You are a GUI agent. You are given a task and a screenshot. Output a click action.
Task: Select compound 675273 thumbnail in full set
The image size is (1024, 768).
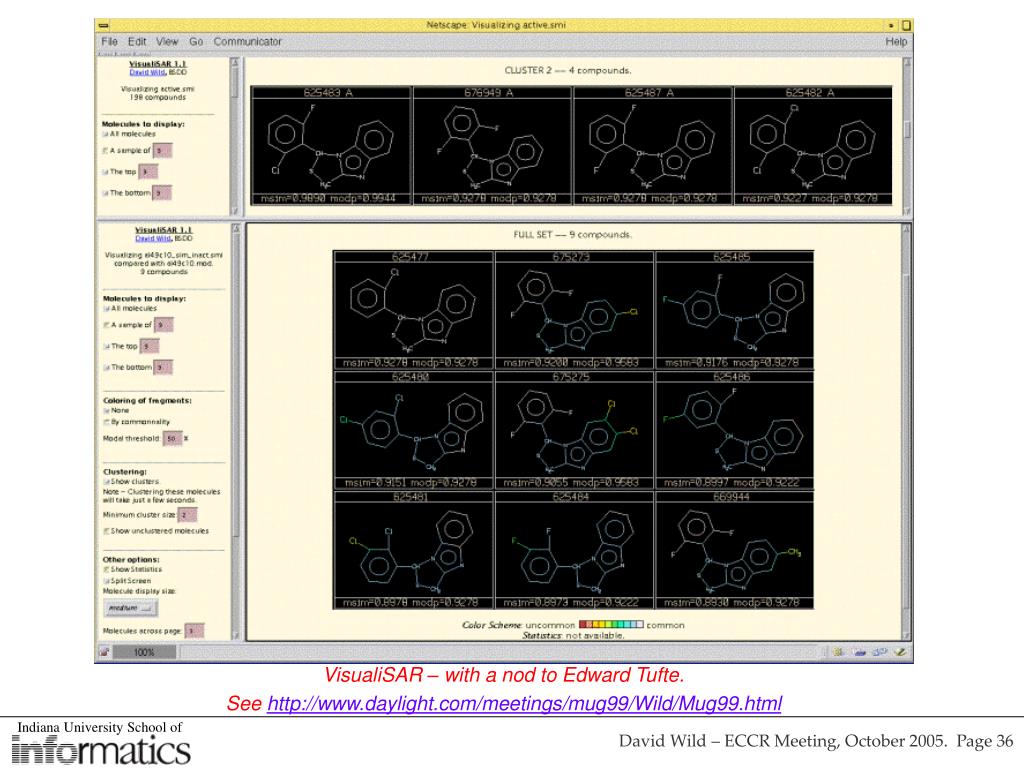pyautogui.click(x=574, y=310)
